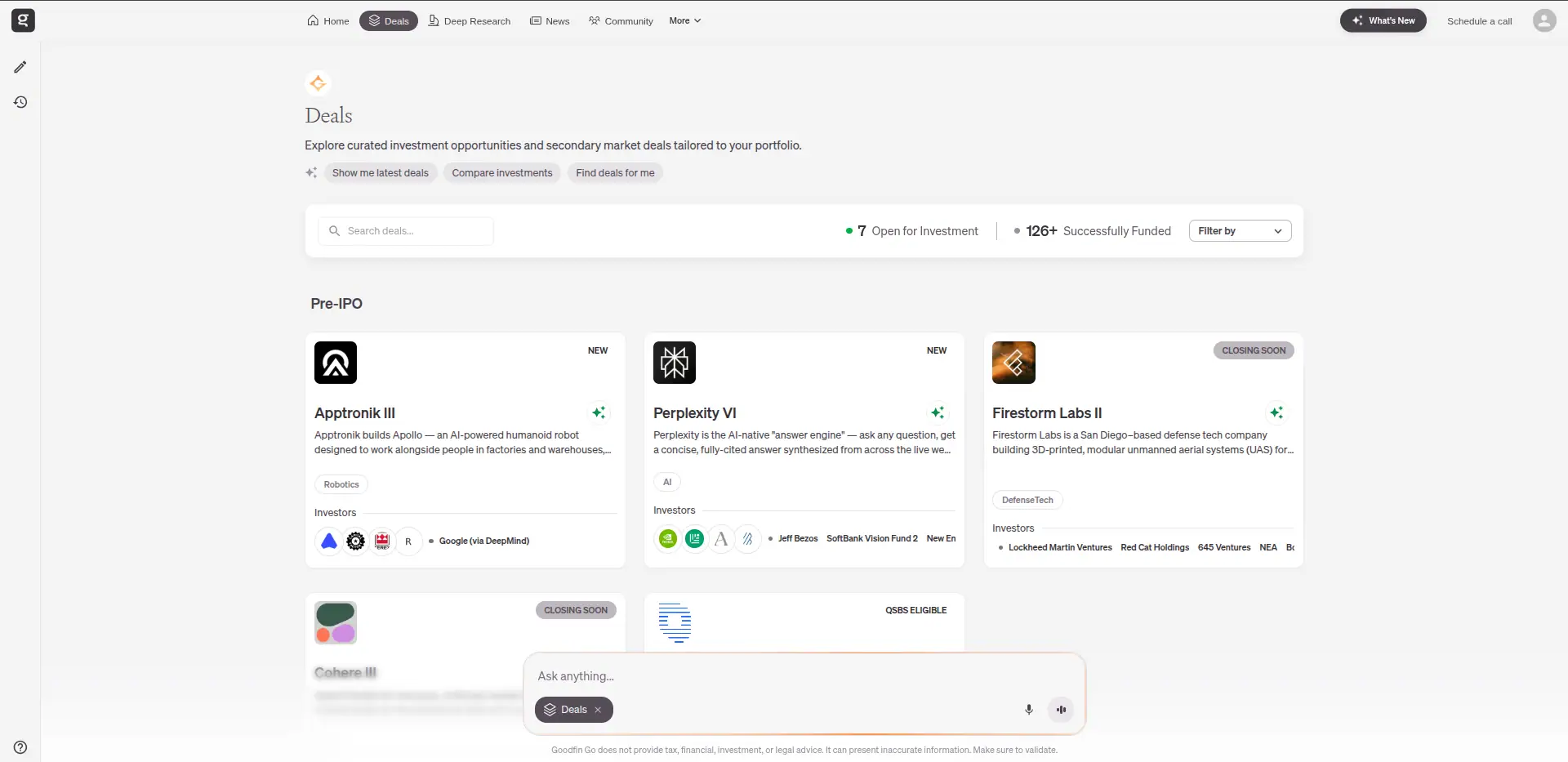Click the QSBS Eligible label
1568x762 pixels.
pyautogui.click(x=916, y=610)
